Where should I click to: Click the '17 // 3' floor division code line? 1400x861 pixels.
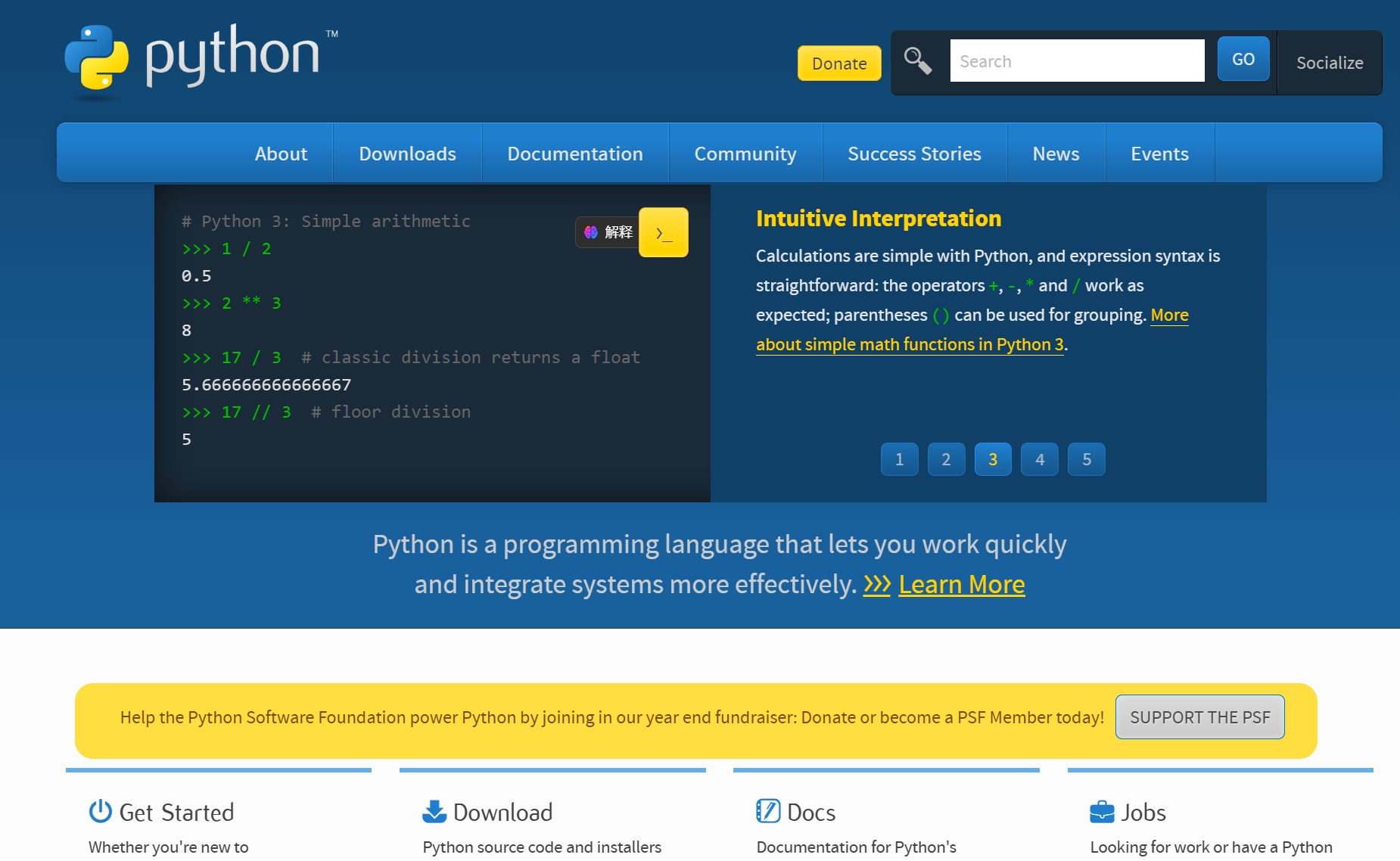click(326, 412)
